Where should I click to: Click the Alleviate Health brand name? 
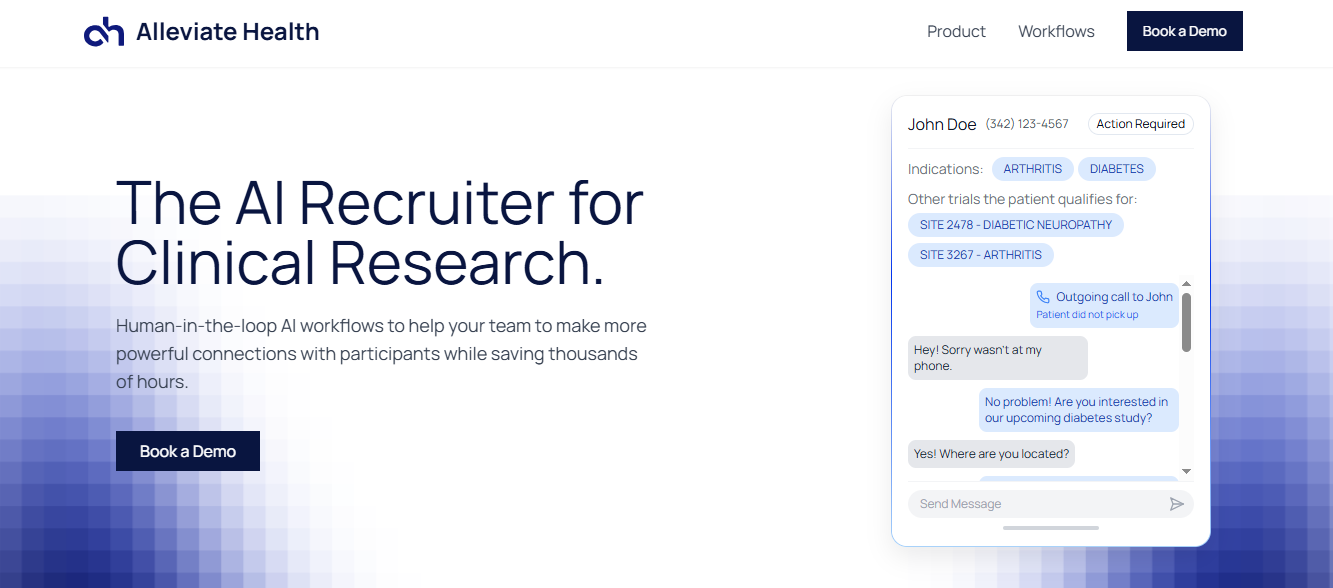227,32
